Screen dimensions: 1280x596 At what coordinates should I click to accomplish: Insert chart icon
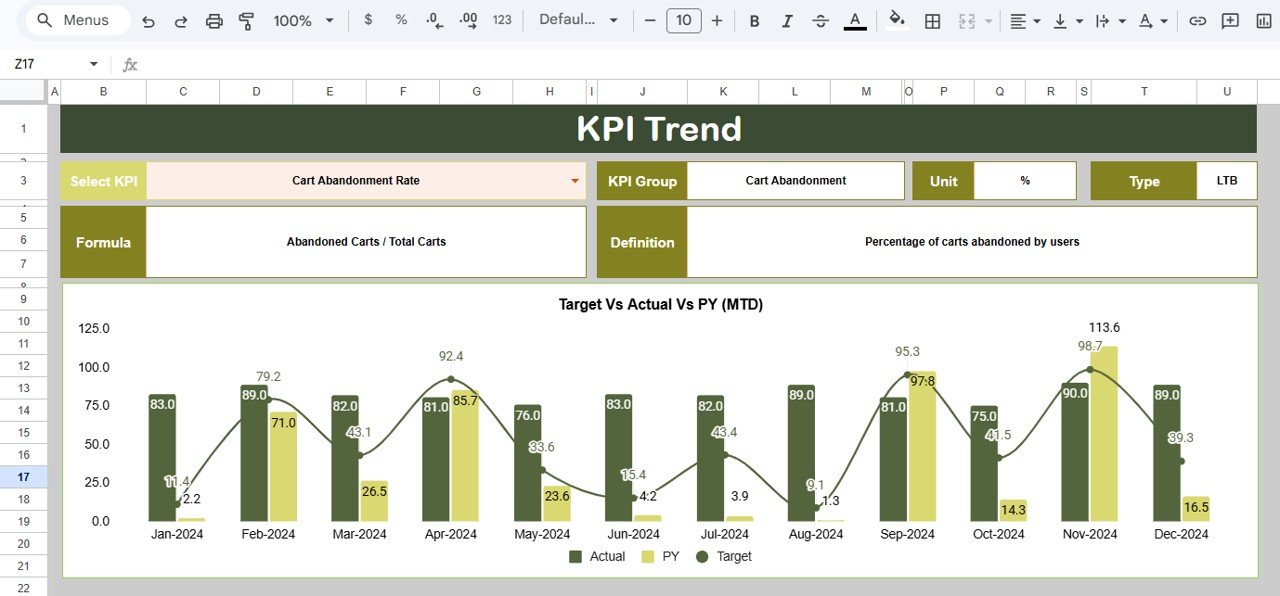[1263, 20]
